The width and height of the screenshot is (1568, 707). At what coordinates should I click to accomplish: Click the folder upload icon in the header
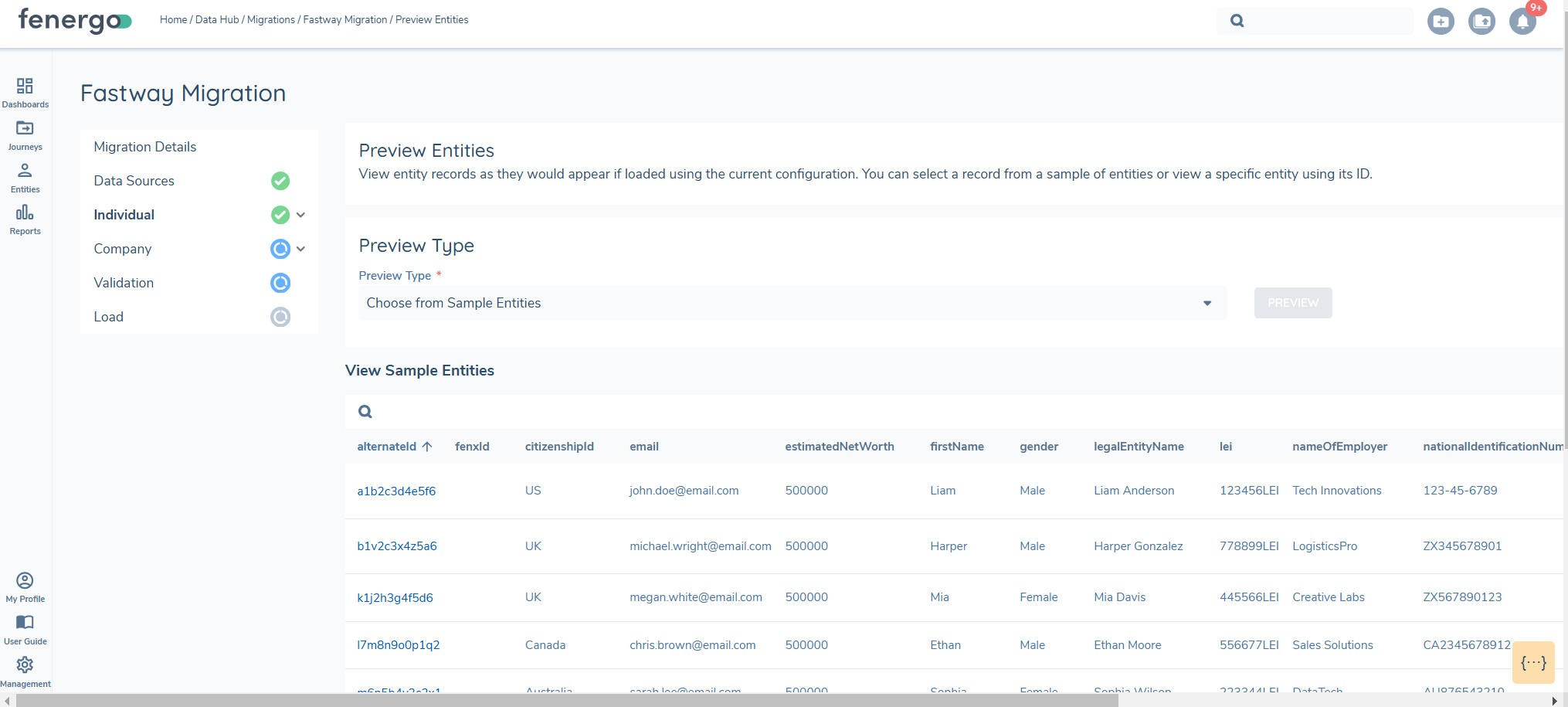click(x=1481, y=21)
